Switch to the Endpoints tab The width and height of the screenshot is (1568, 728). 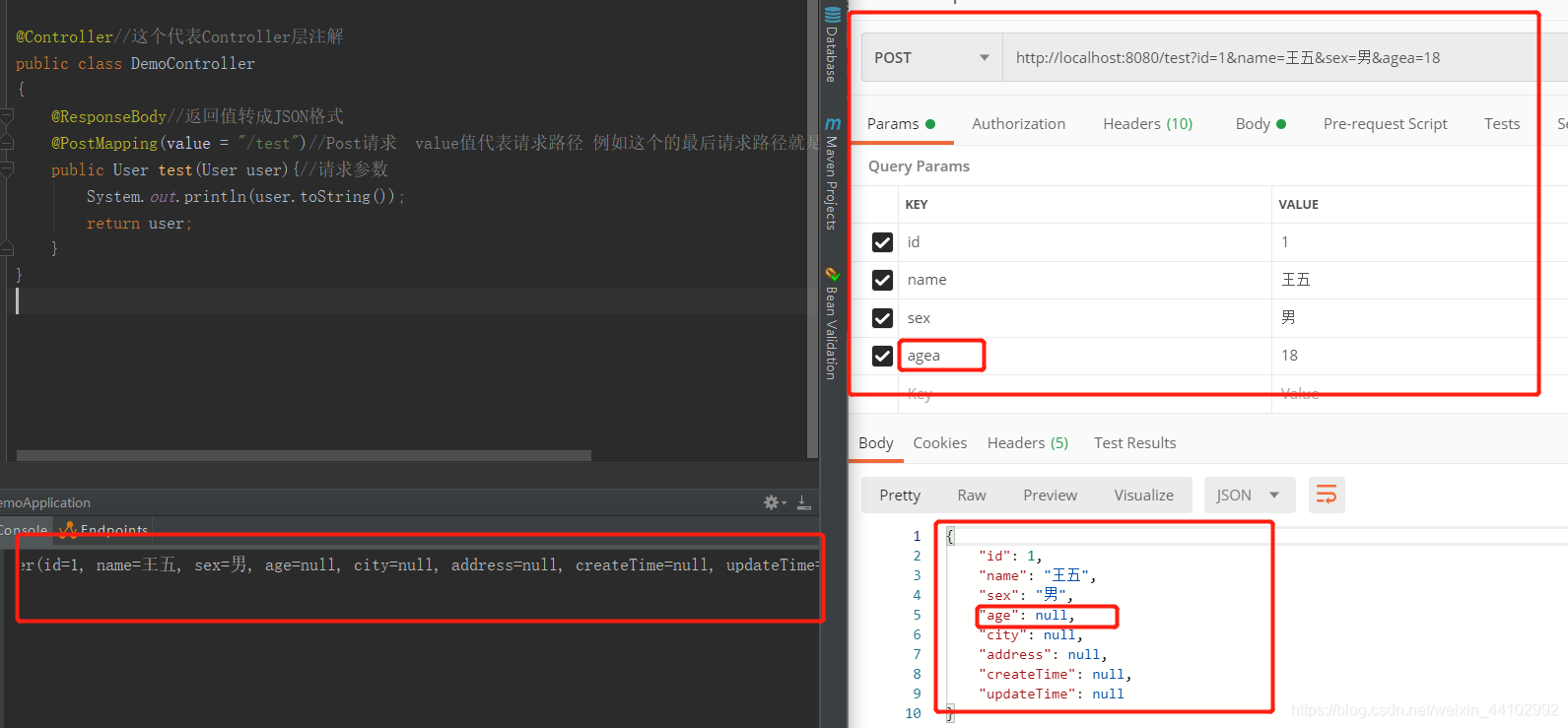(x=104, y=529)
